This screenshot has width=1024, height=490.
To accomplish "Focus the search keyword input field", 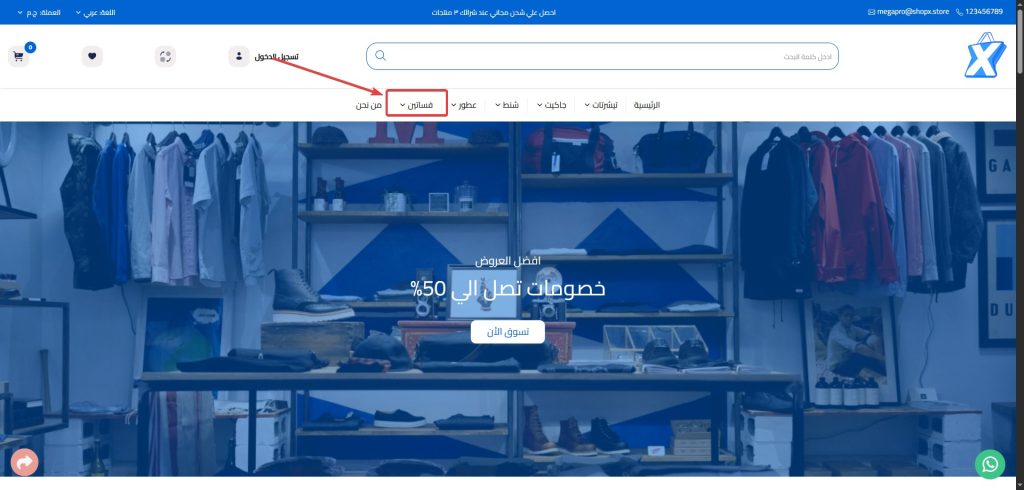I will [x=610, y=56].
